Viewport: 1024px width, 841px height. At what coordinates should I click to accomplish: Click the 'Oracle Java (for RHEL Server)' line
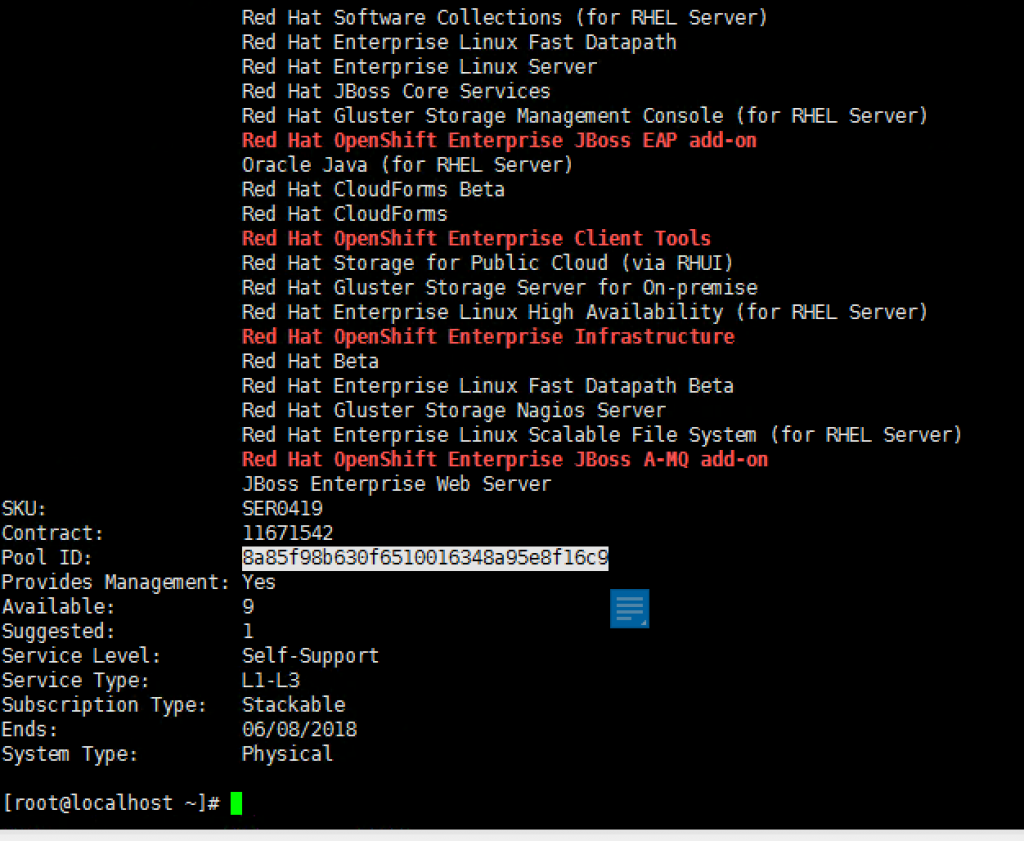click(x=408, y=165)
